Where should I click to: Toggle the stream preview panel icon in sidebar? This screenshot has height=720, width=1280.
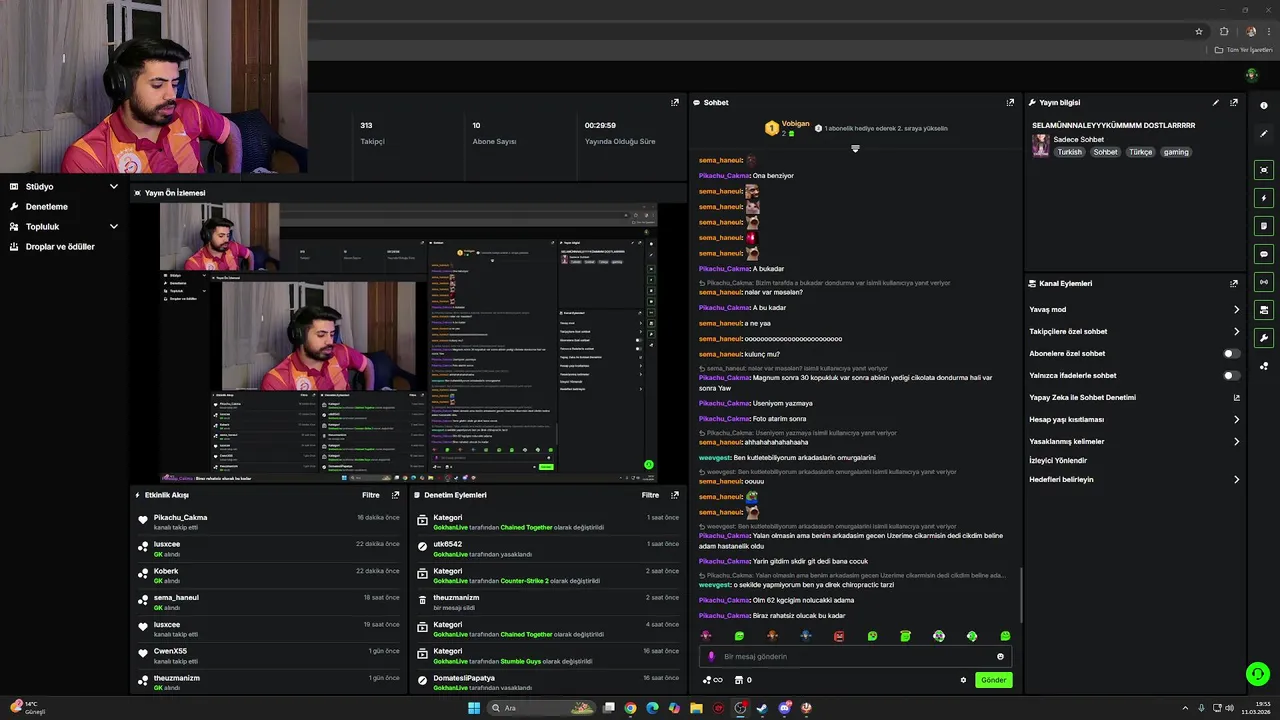[1264, 170]
